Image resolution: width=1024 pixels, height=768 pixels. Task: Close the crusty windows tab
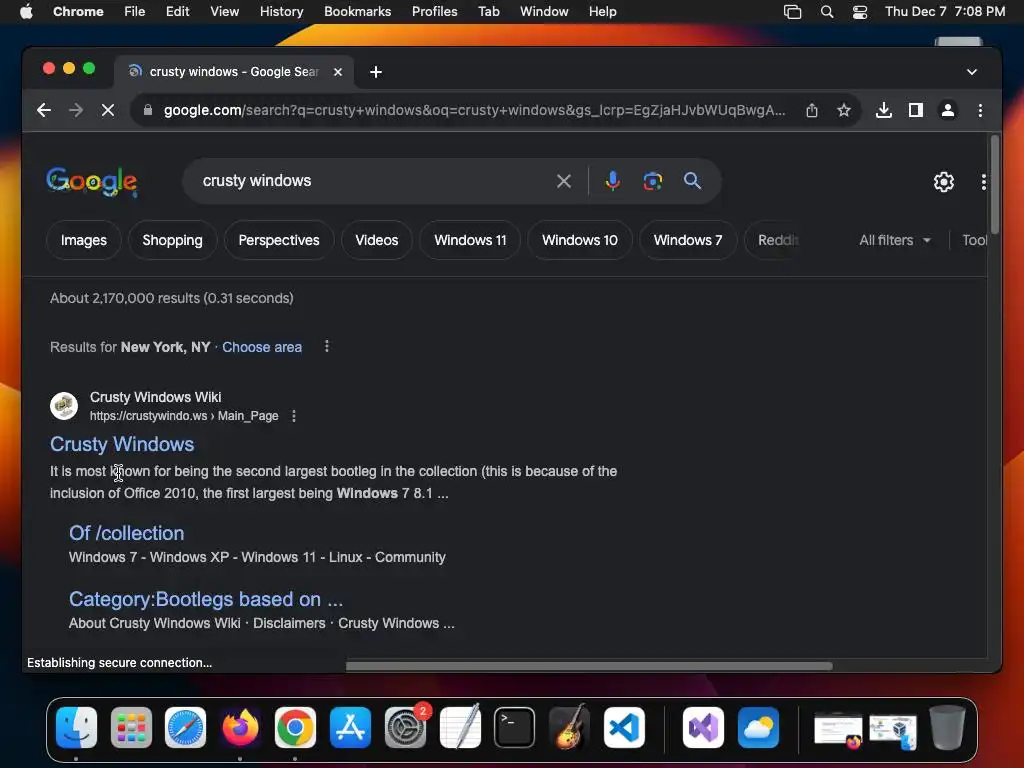(338, 72)
